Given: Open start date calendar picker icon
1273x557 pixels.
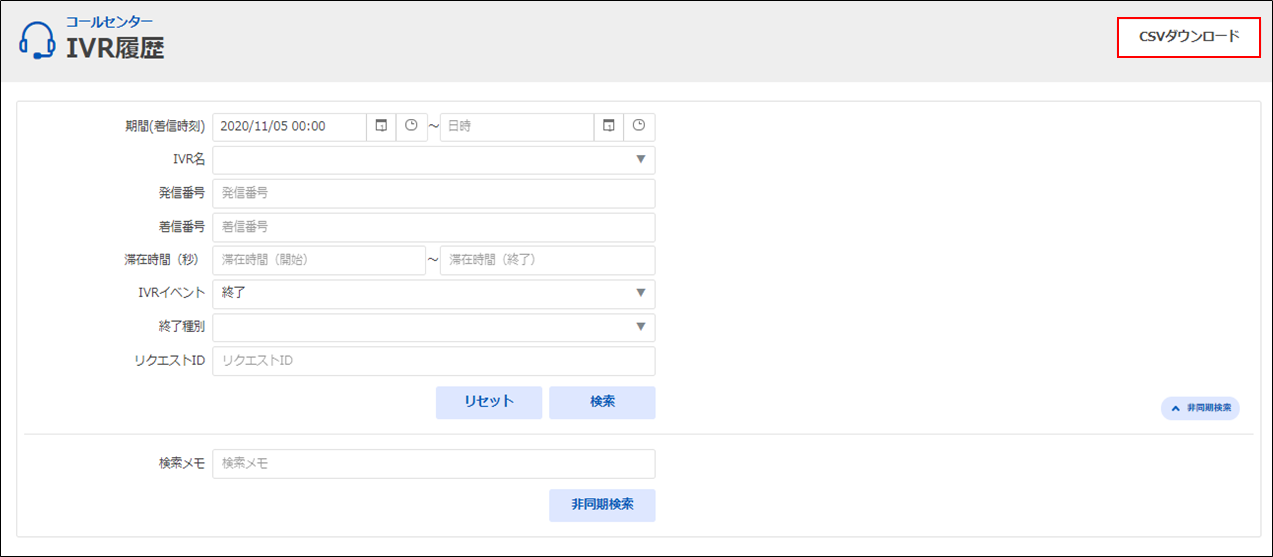Looking at the screenshot, I should coord(381,127).
